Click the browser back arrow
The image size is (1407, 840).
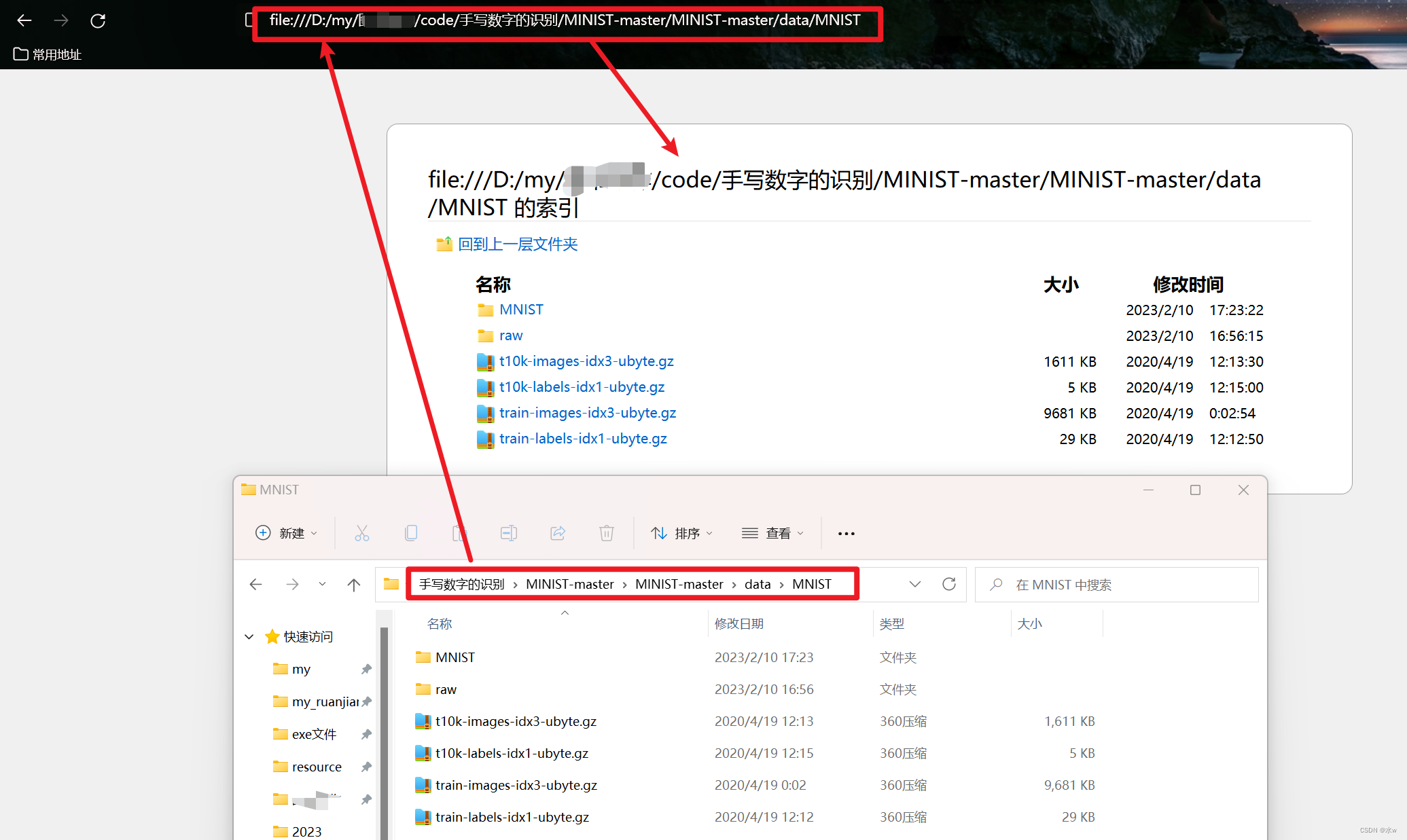coord(24,20)
